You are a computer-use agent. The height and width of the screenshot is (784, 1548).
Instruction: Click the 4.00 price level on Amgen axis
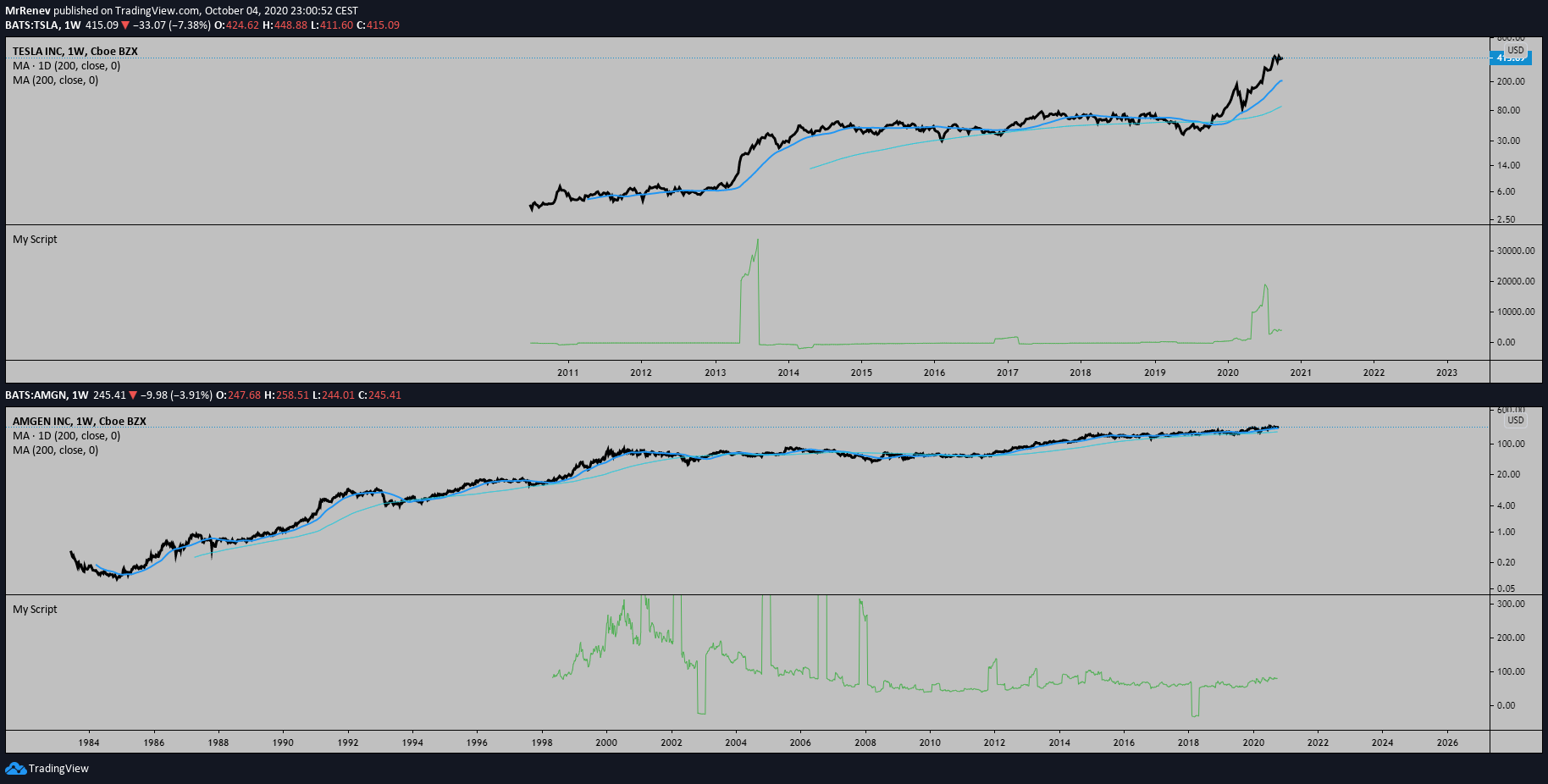click(1506, 506)
